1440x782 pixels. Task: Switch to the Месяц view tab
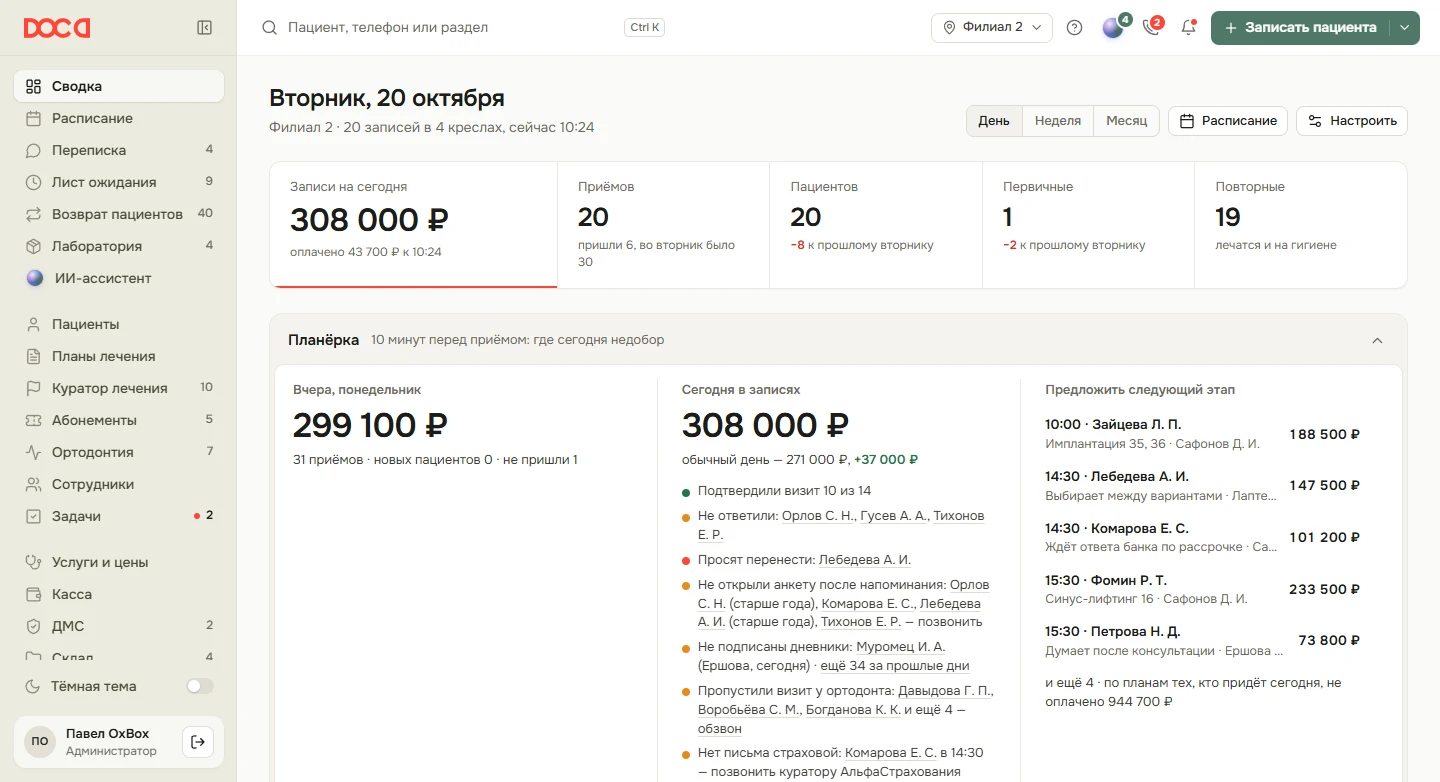[x=1127, y=121]
